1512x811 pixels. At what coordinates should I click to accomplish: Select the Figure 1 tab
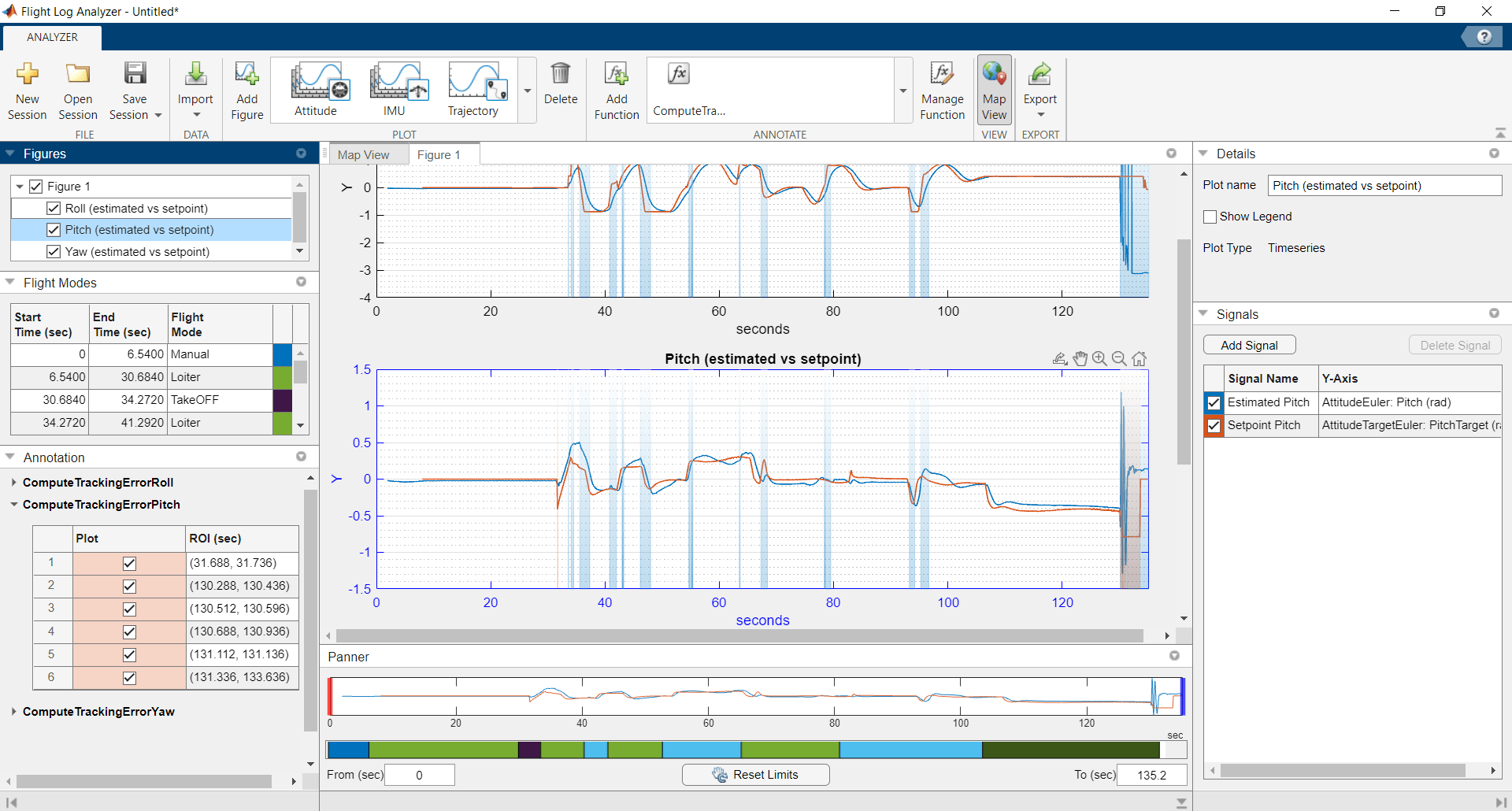pyautogui.click(x=439, y=155)
